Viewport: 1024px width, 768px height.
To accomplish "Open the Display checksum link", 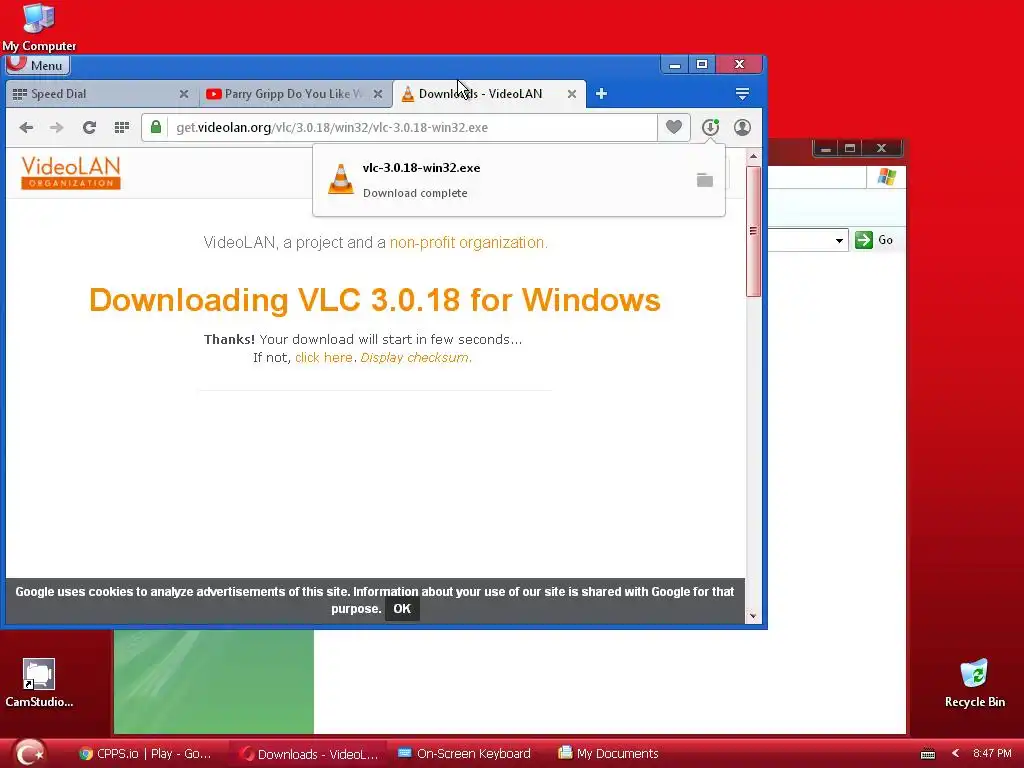I will point(415,357).
